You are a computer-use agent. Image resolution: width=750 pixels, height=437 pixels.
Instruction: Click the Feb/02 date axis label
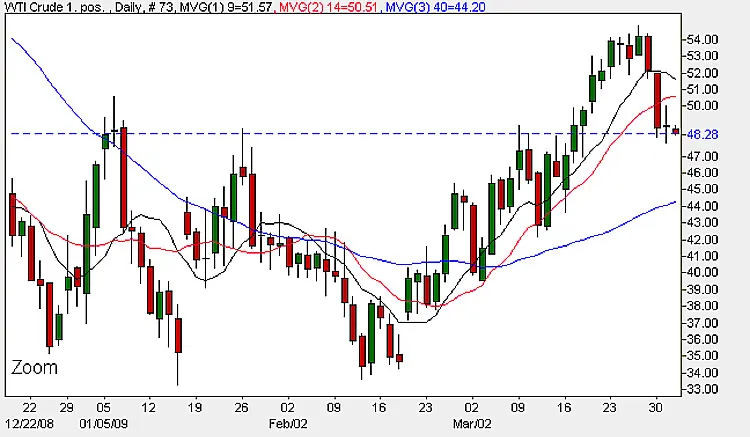coord(288,424)
